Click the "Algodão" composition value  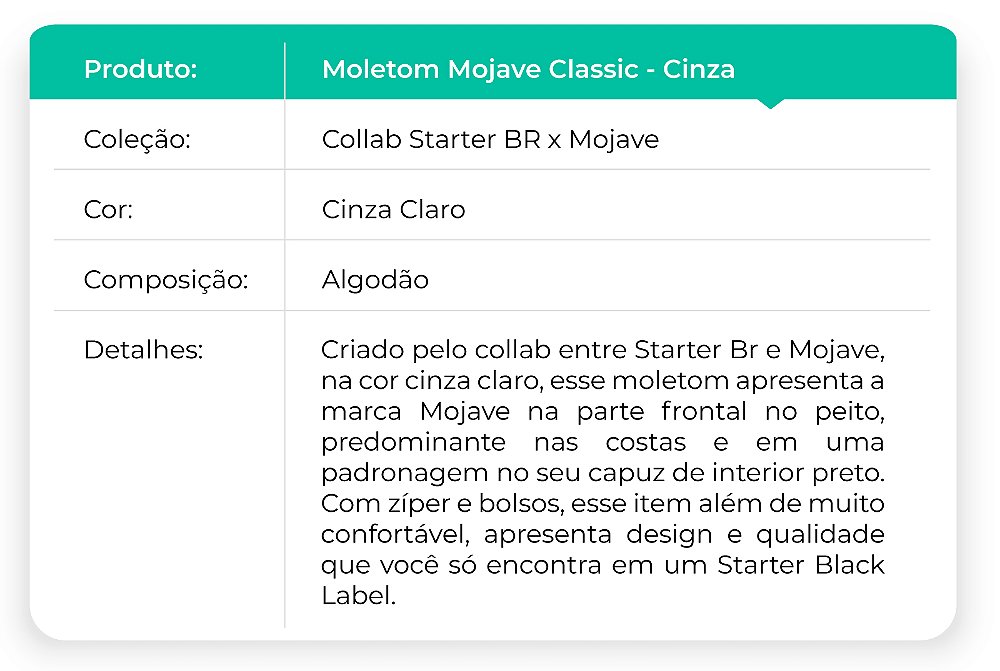click(x=375, y=280)
